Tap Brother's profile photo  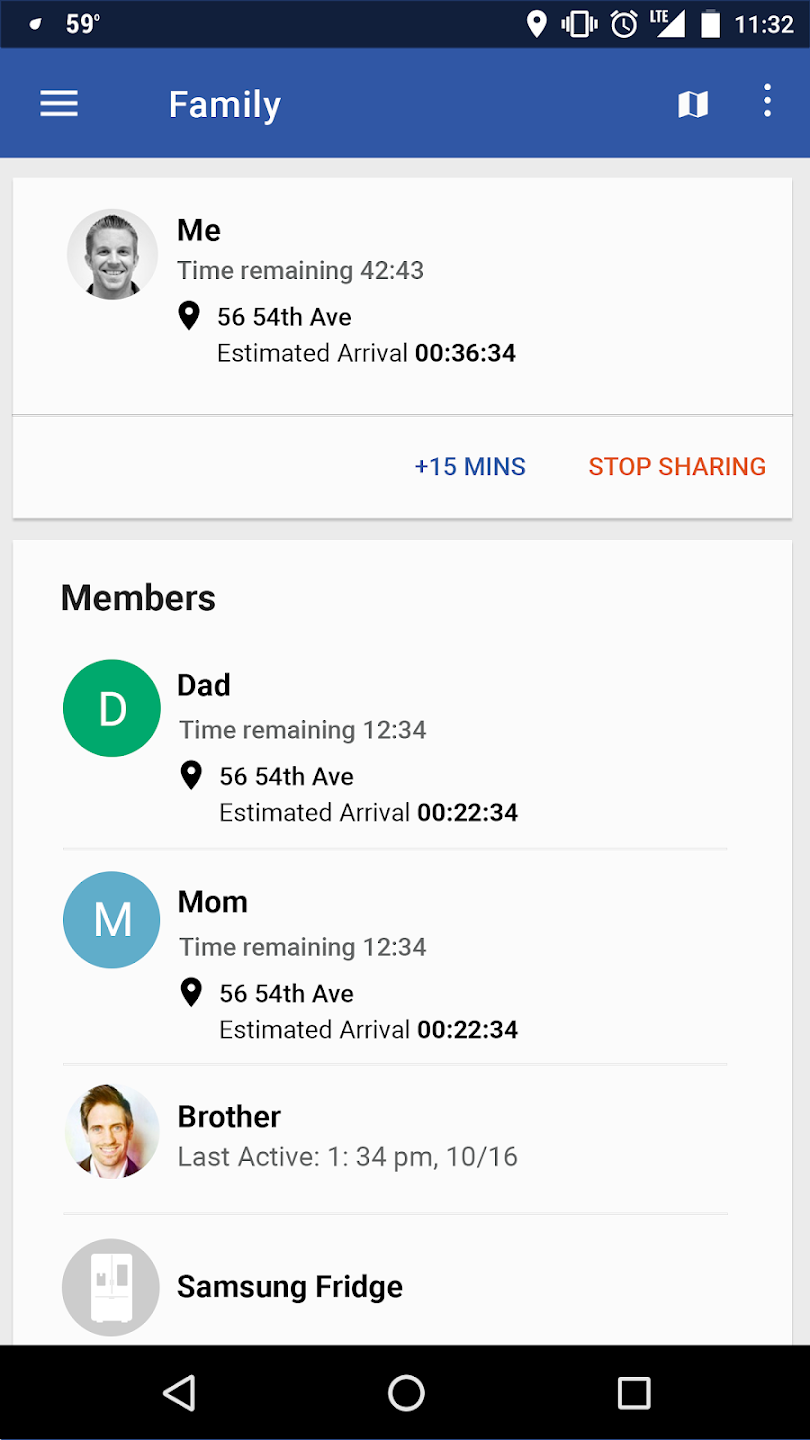coord(112,1132)
